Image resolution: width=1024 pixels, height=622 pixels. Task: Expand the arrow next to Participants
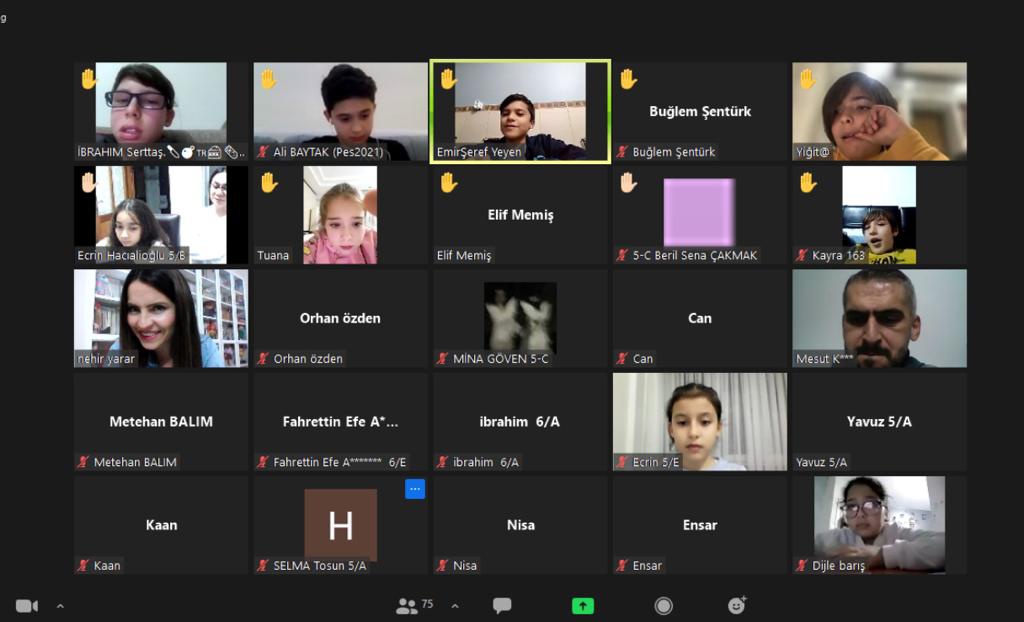click(x=455, y=606)
